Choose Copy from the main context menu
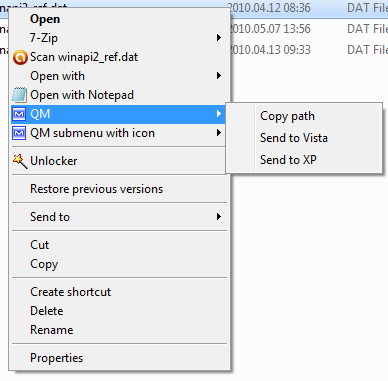 (44, 264)
